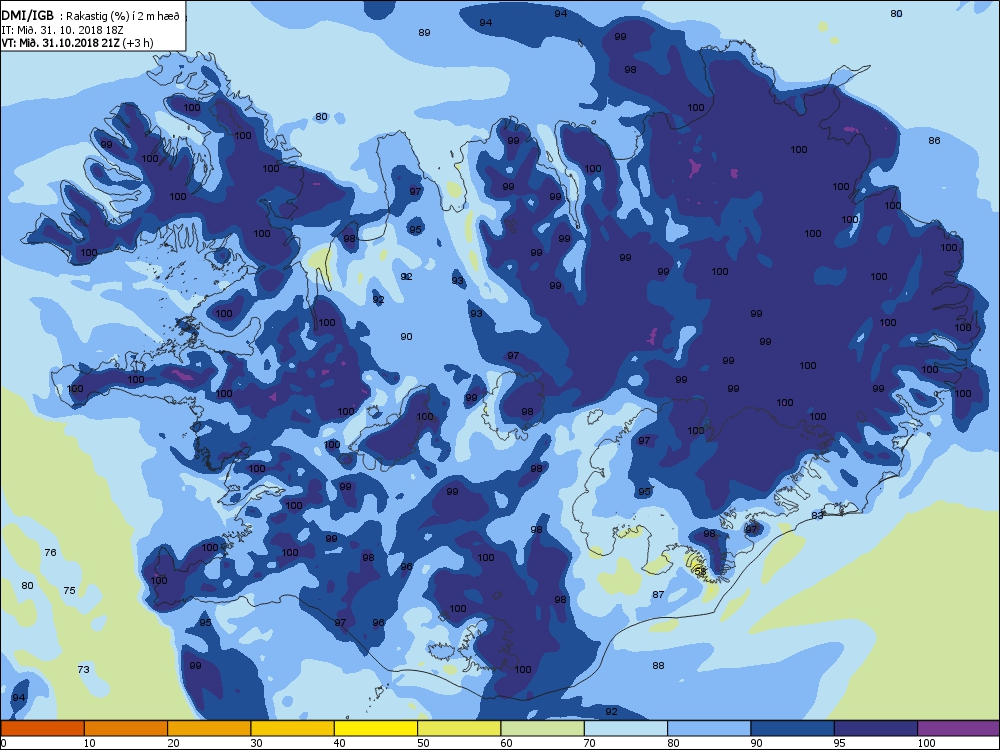Click the legend scale label '50'
This screenshot has height=750, width=1000.
pyautogui.click(x=423, y=743)
